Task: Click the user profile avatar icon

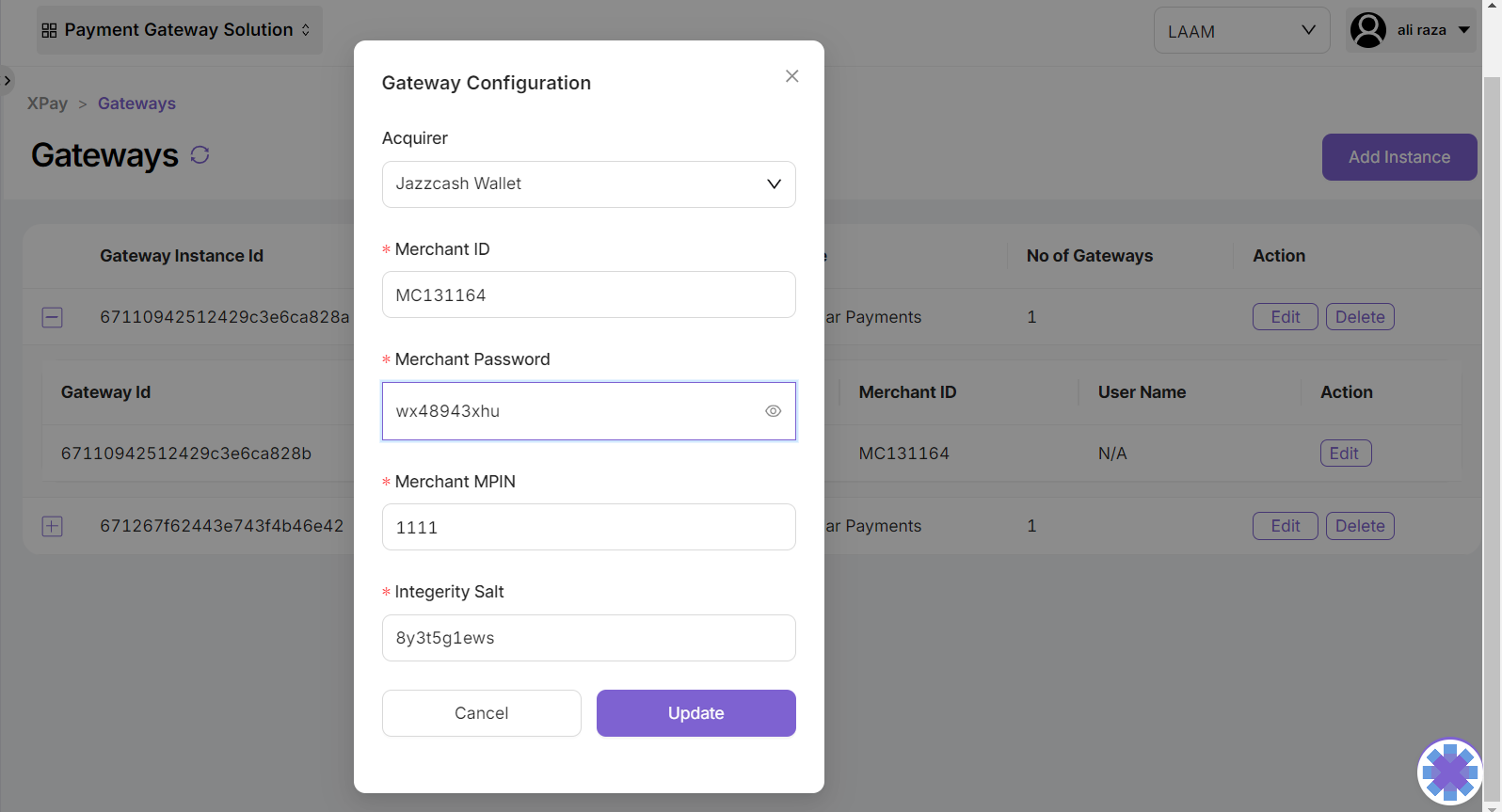Action: [1367, 30]
